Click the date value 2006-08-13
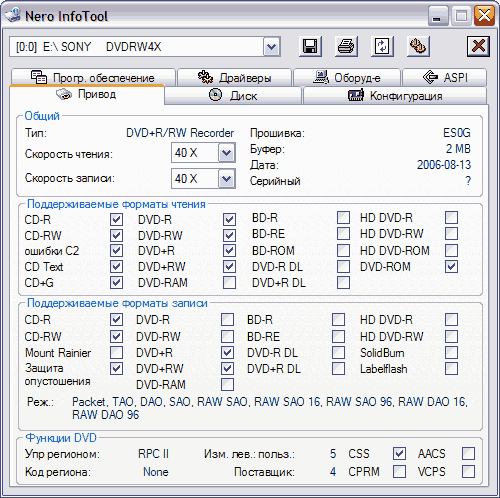The height and width of the screenshot is (498, 500). tap(444, 165)
